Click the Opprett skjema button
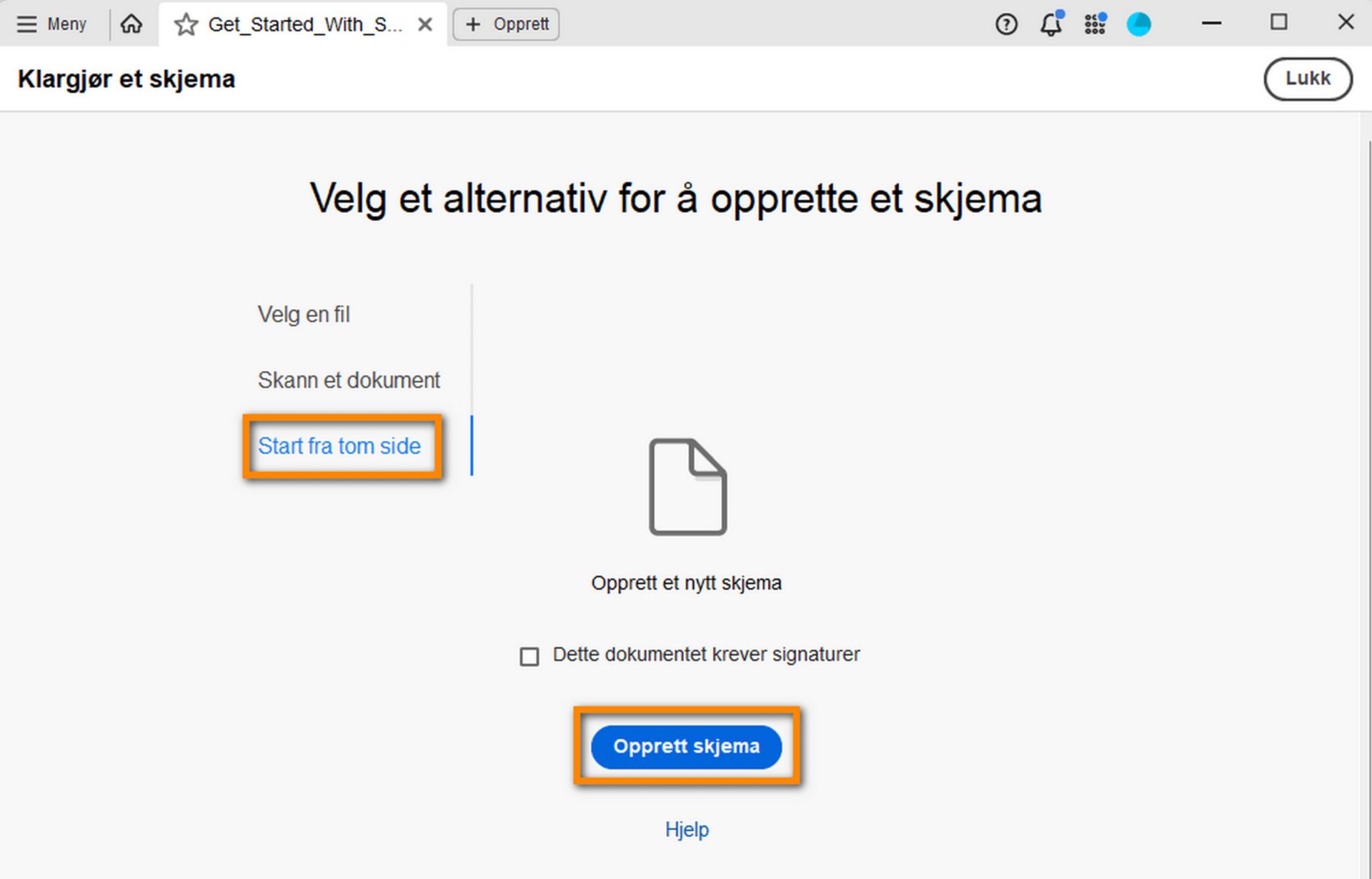 pyautogui.click(x=687, y=747)
